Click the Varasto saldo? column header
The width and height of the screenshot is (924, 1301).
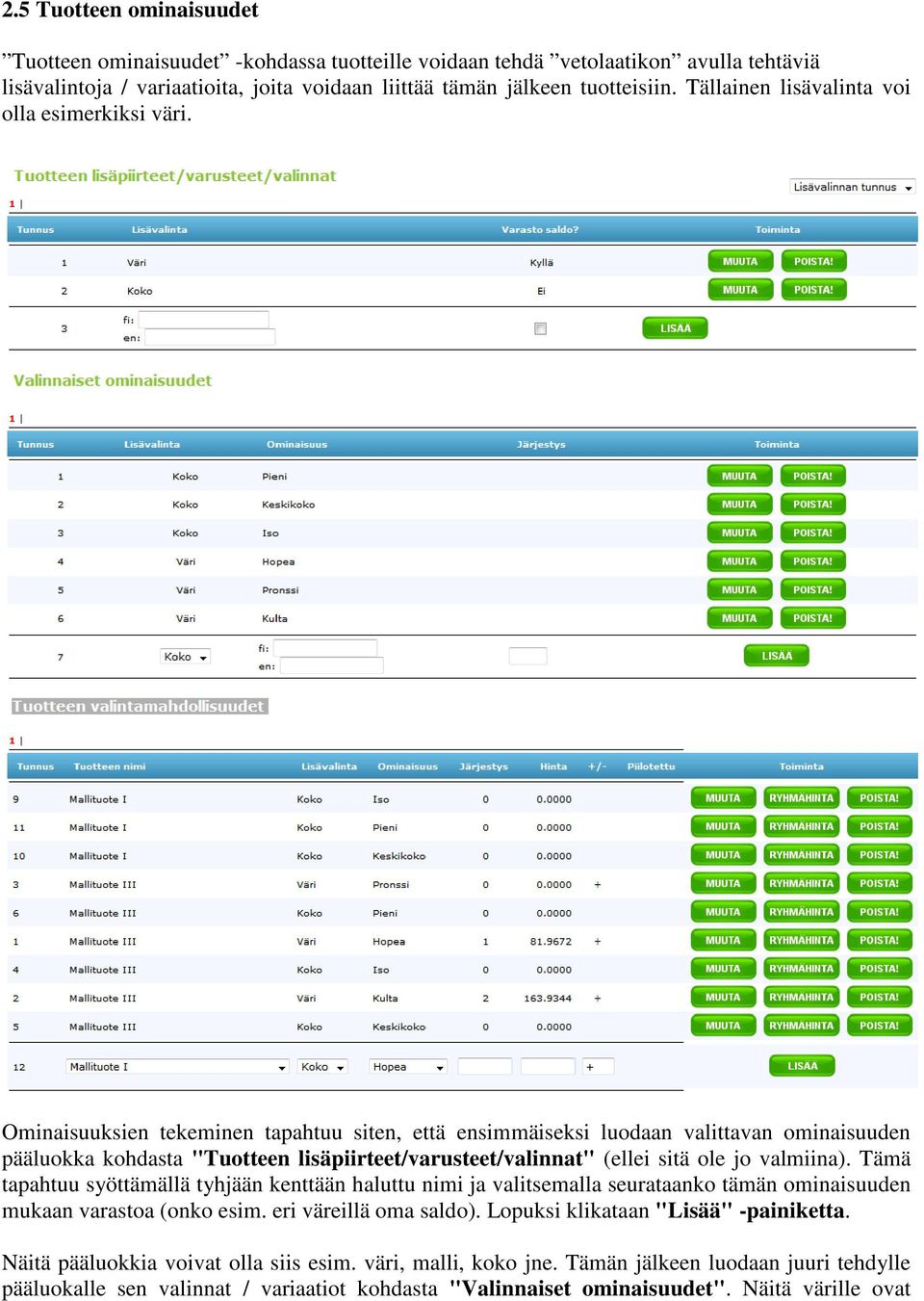(x=540, y=230)
